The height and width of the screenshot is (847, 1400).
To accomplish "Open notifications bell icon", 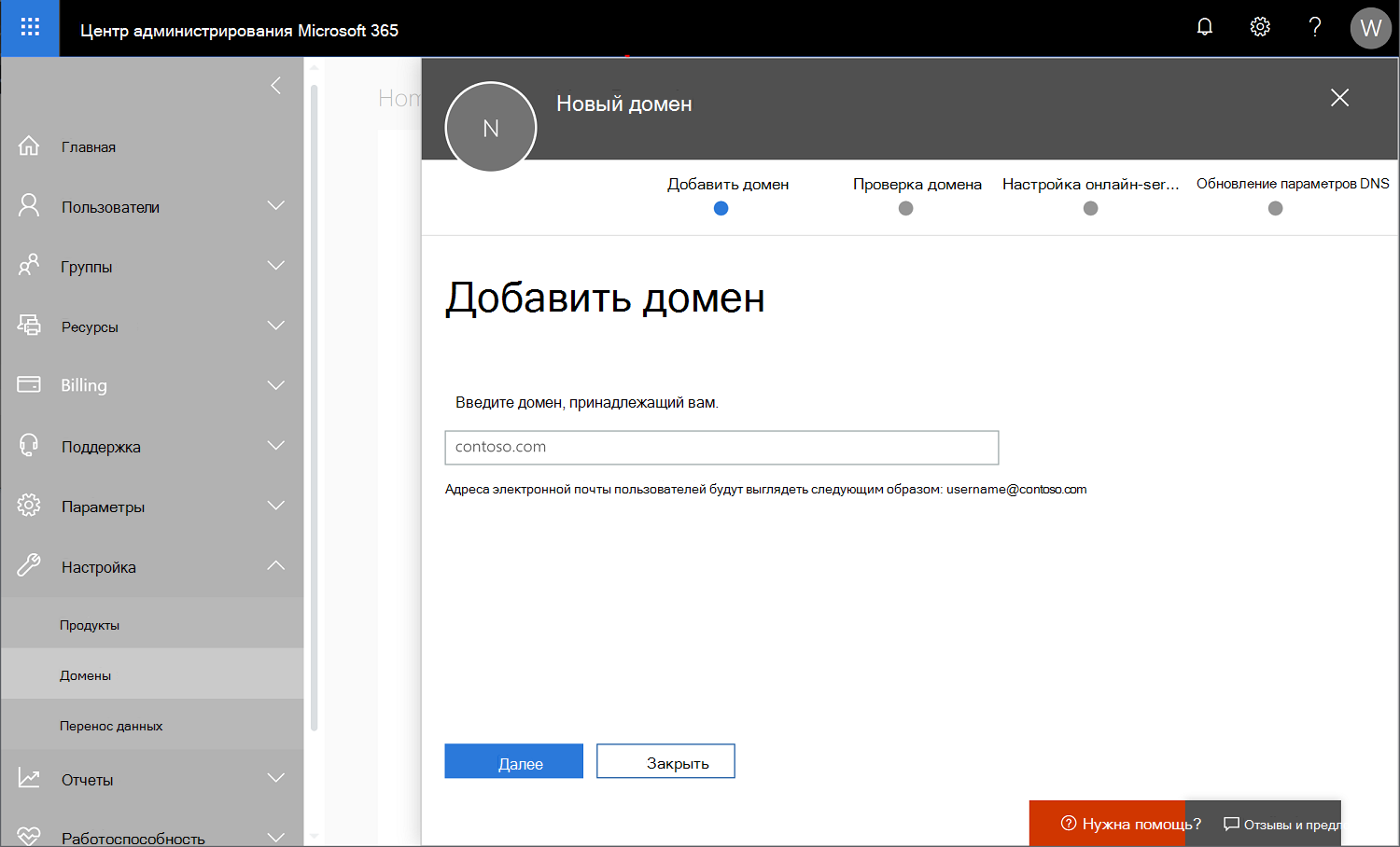I will [x=1205, y=27].
